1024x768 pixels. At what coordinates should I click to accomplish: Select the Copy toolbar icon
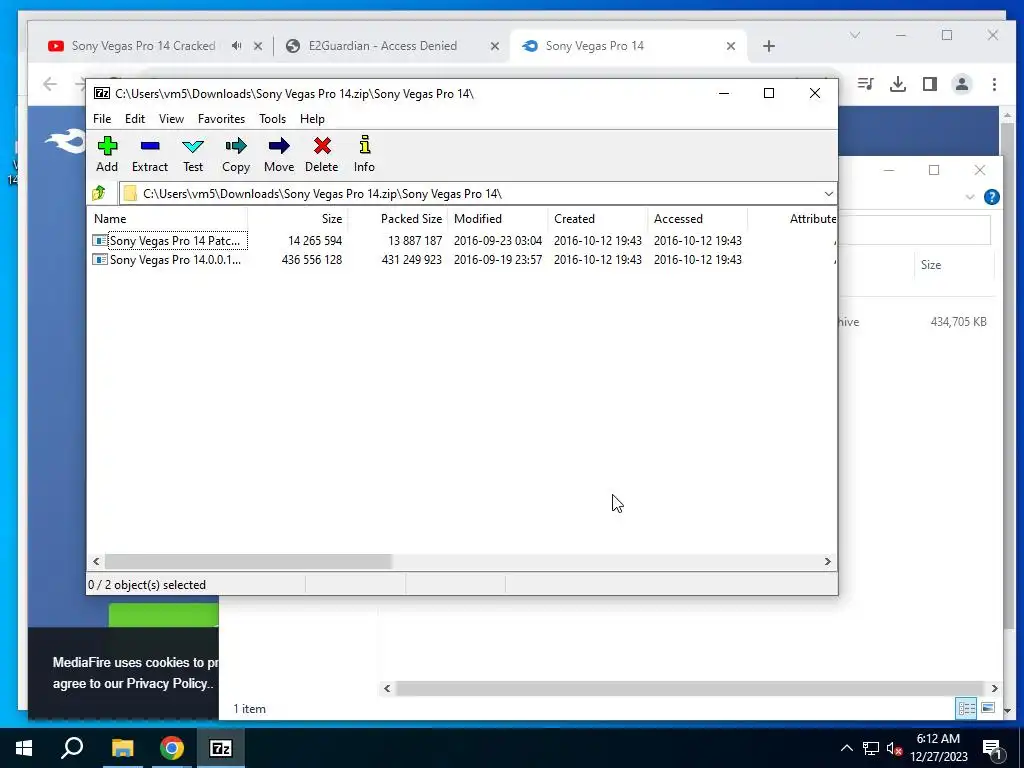[236, 154]
